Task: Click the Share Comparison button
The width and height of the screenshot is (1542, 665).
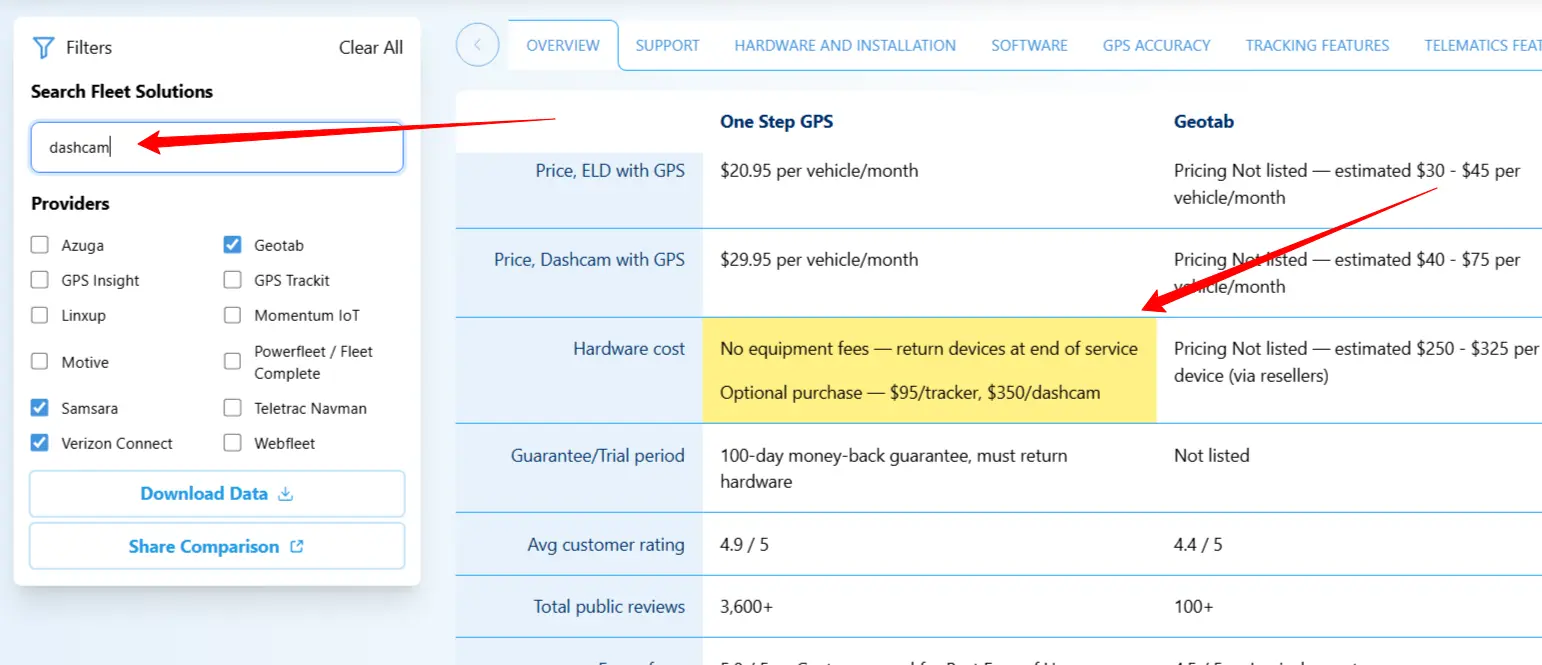Action: tap(217, 547)
